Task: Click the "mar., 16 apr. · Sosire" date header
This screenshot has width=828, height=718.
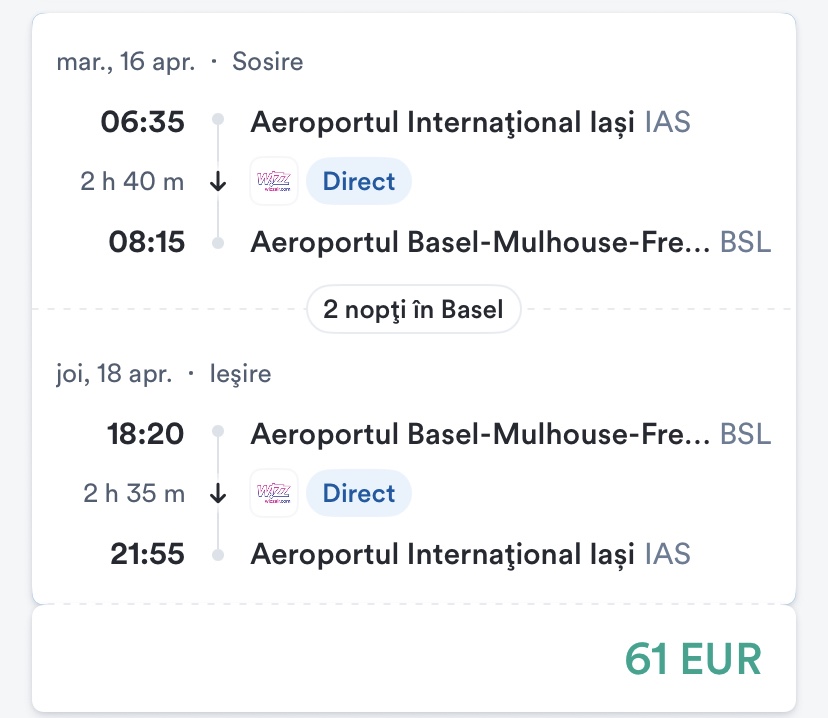Action: [180, 62]
